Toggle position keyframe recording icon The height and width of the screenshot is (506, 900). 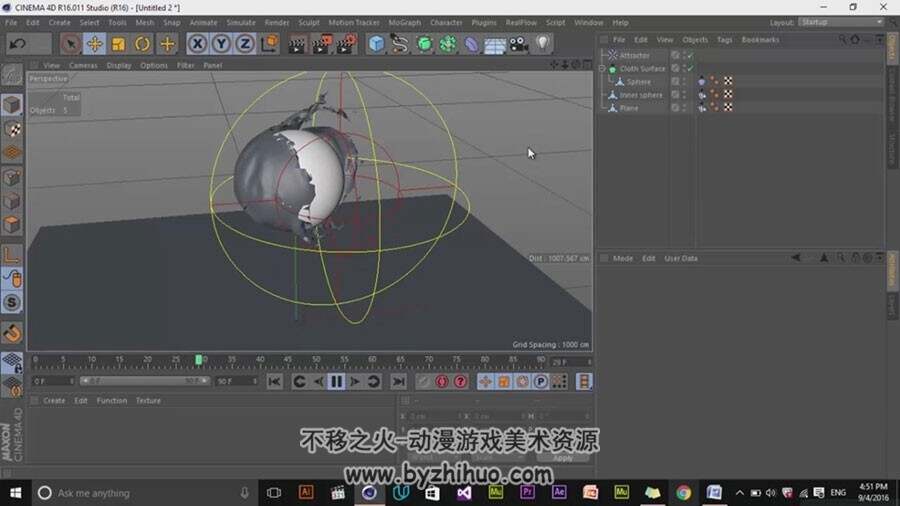coord(486,382)
